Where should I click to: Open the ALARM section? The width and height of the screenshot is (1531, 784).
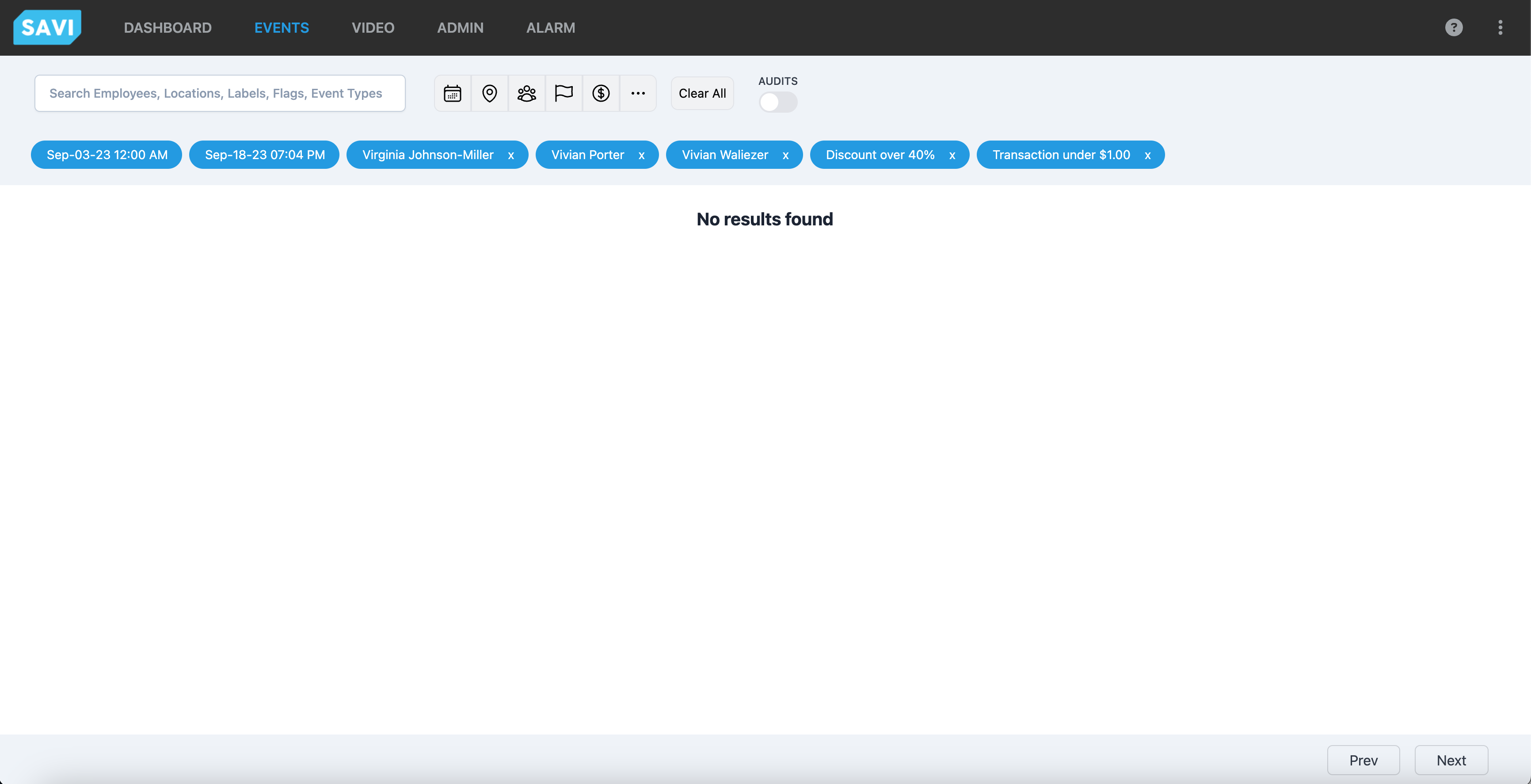(550, 27)
